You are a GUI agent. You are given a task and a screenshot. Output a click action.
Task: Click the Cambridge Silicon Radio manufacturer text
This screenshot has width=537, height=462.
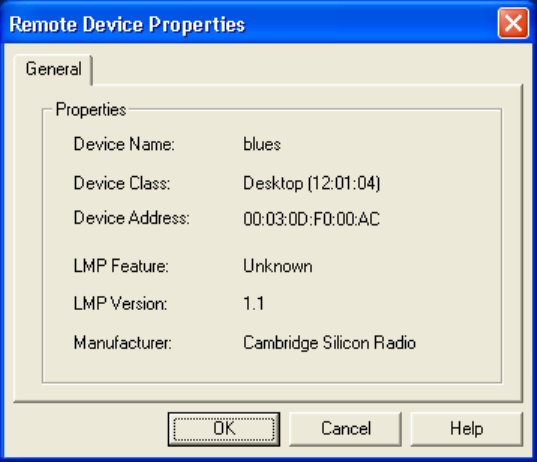329,343
